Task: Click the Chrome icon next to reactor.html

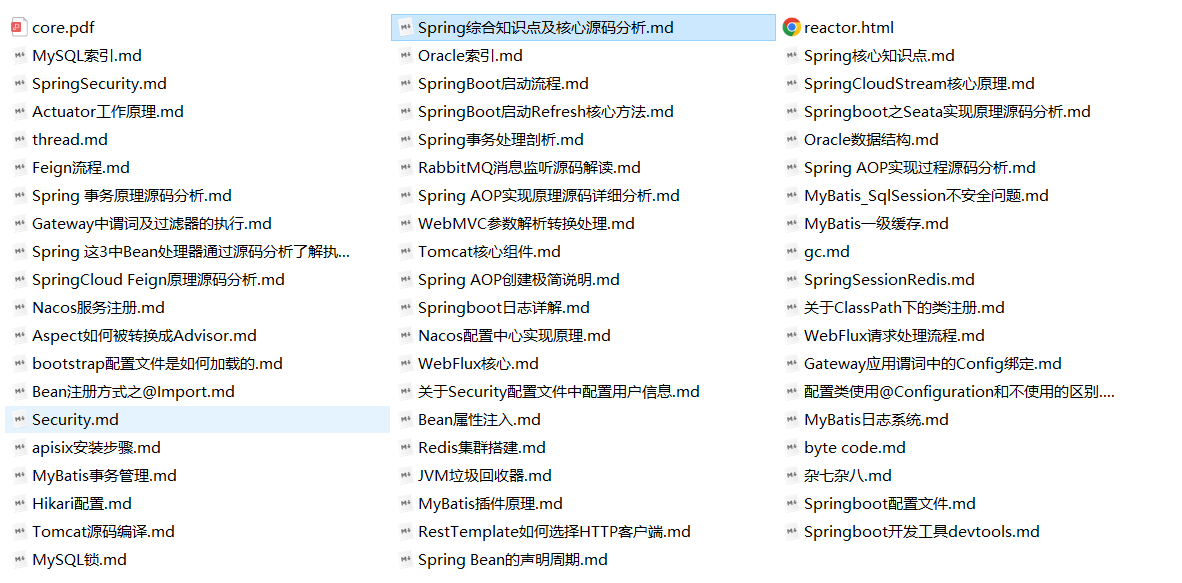Action: pyautogui.click(x=790, y=27)
